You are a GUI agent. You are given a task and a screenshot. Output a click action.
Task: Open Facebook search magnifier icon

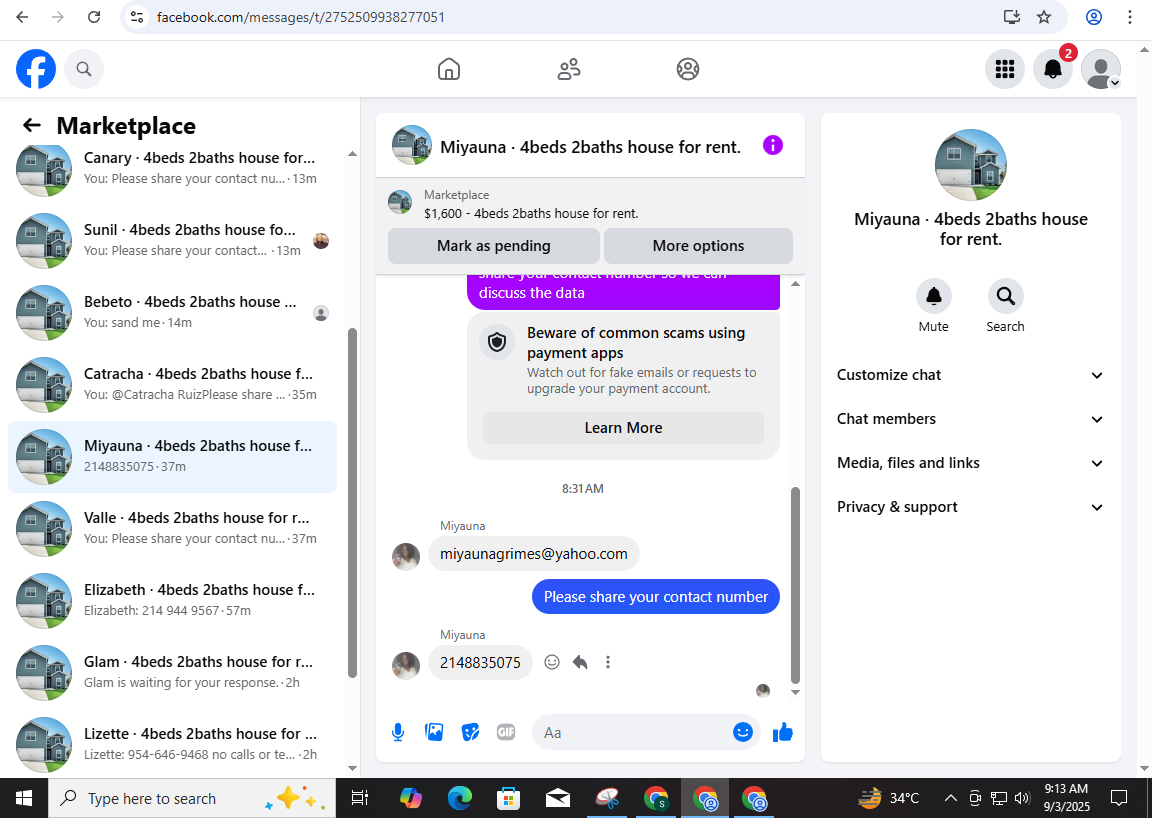click(x=84, y=69)
